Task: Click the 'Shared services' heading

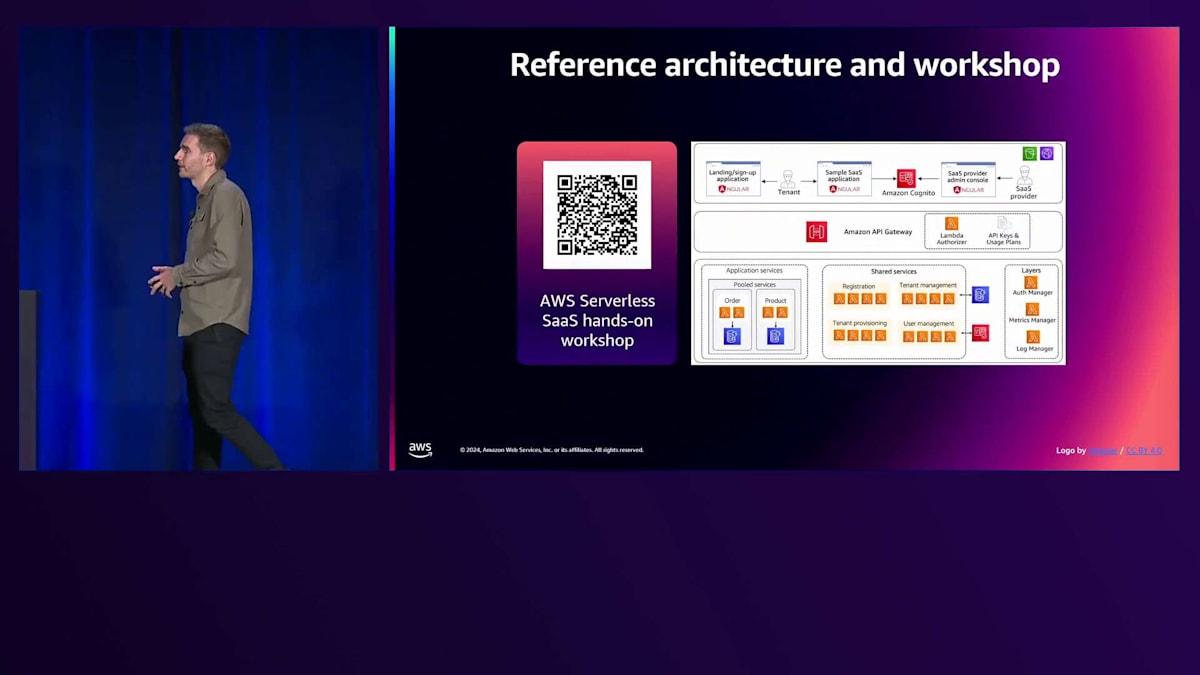Action: point(894,271)
